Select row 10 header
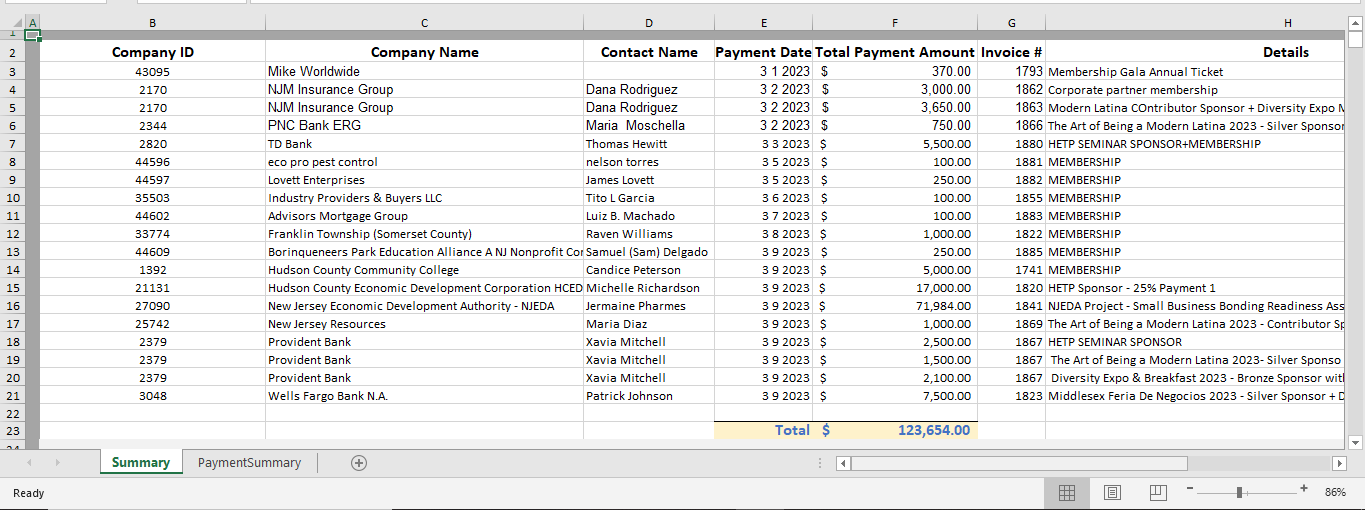The image size is (1365, 510). click(x=12, y=198)
